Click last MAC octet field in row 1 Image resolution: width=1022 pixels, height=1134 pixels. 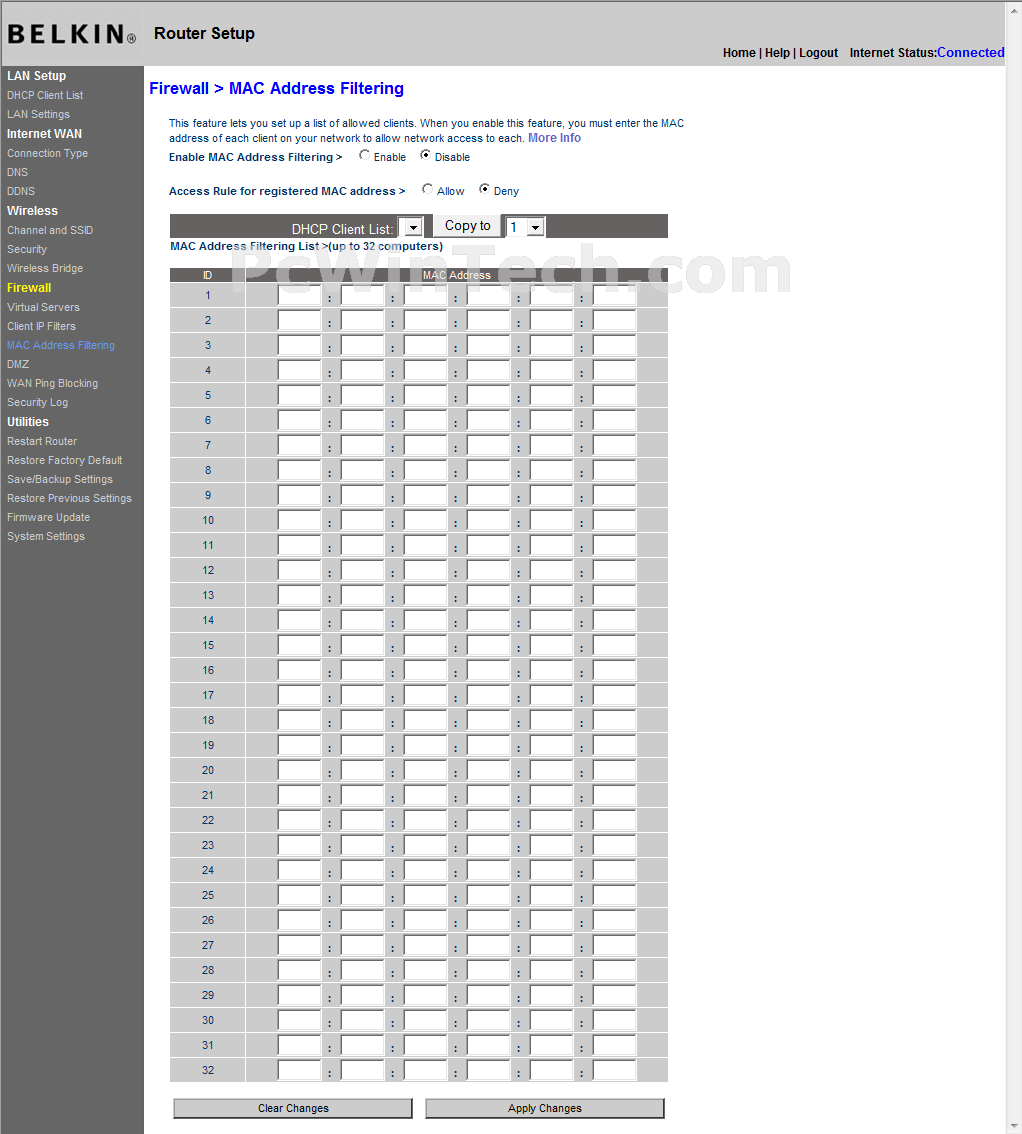615,296
